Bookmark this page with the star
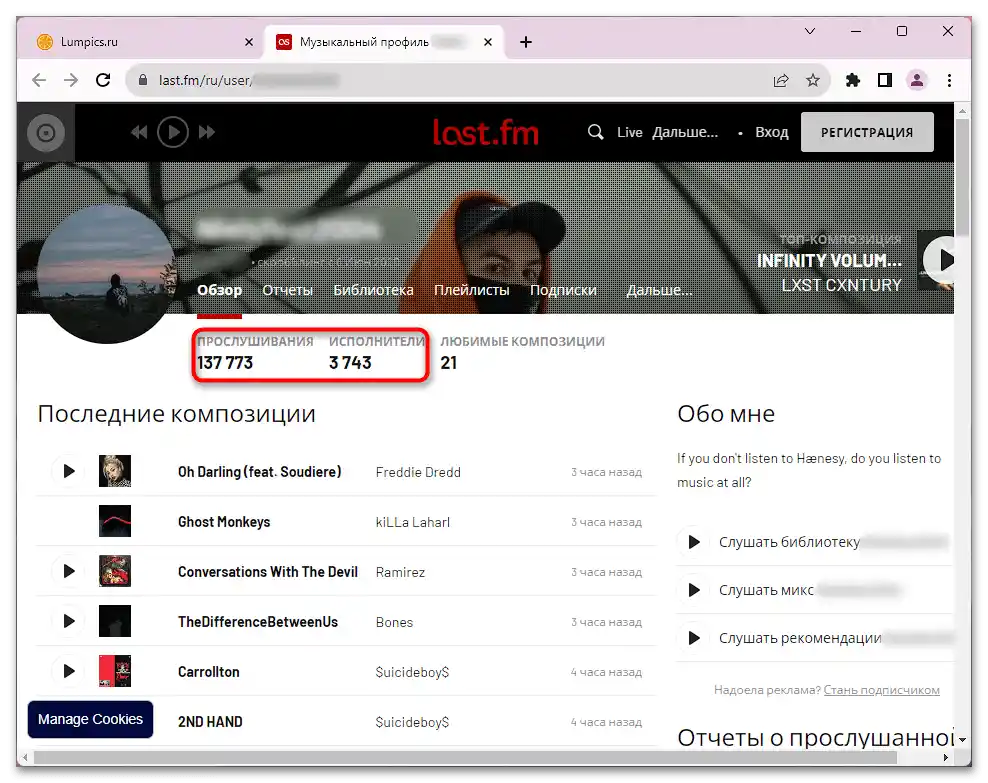 pyautogui.click(x=813, y=80)
